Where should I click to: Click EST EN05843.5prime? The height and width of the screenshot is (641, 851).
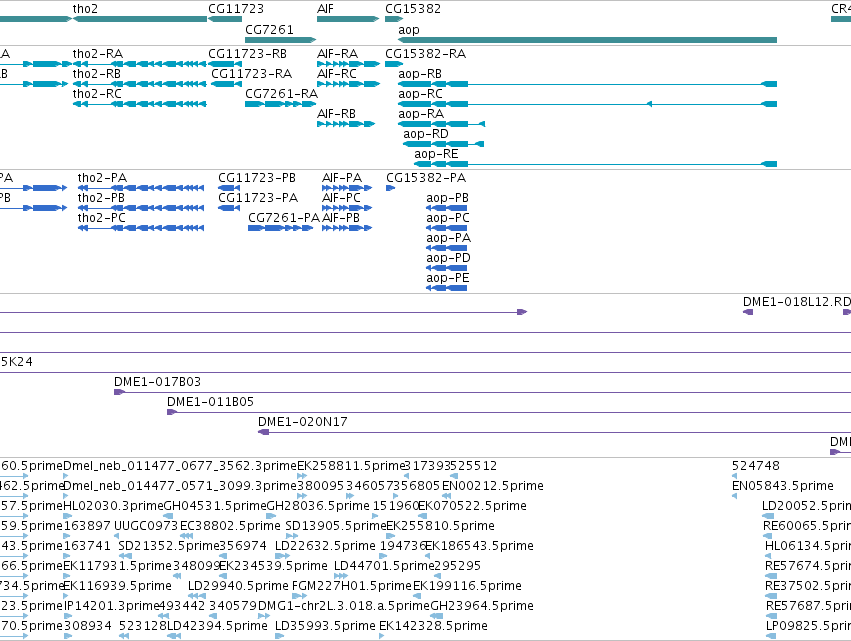click(x=783, y=486)
